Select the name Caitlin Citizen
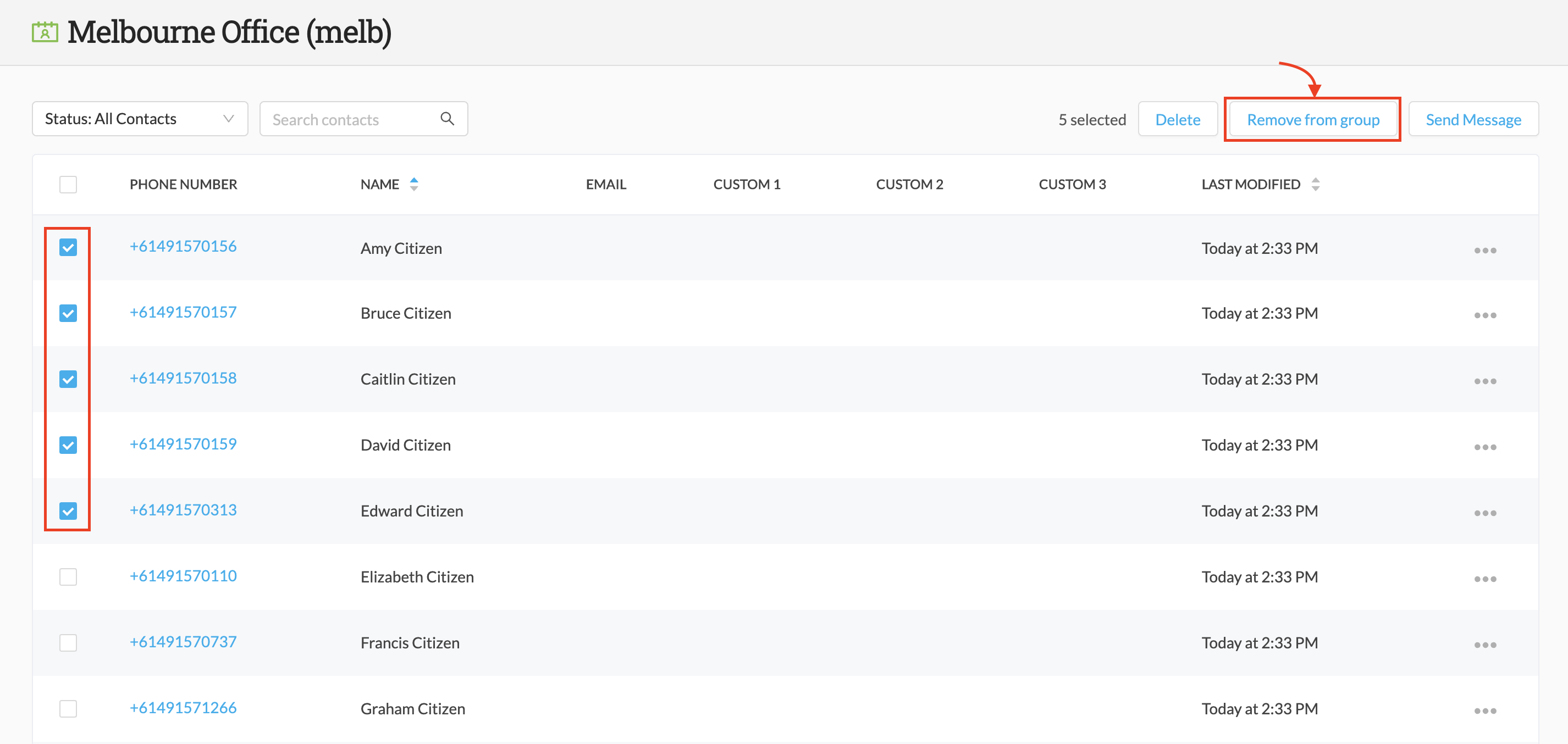Viewport: 1568px width, 744px height. tap(408, 379)
